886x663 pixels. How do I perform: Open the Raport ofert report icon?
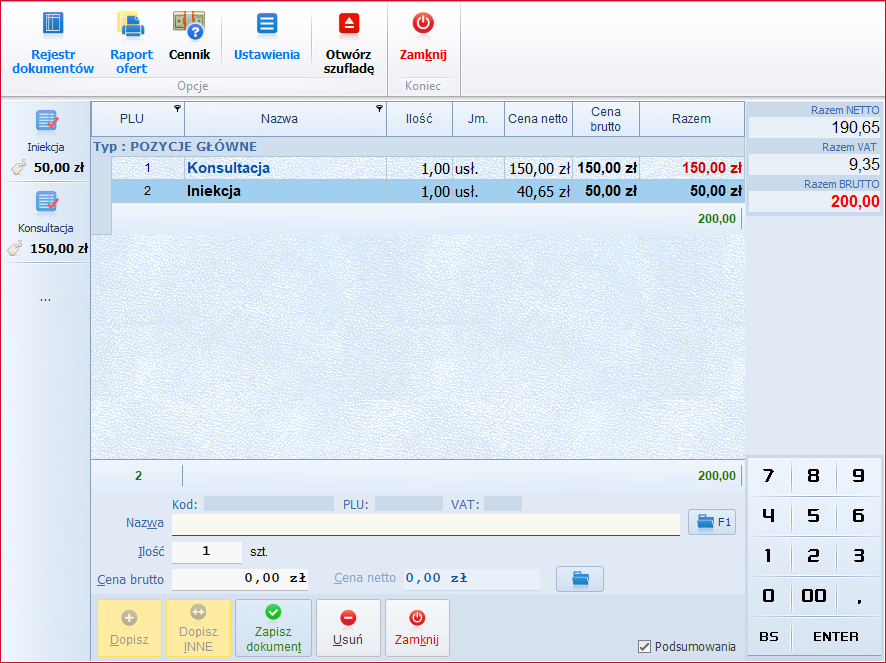tap(131, 40)
